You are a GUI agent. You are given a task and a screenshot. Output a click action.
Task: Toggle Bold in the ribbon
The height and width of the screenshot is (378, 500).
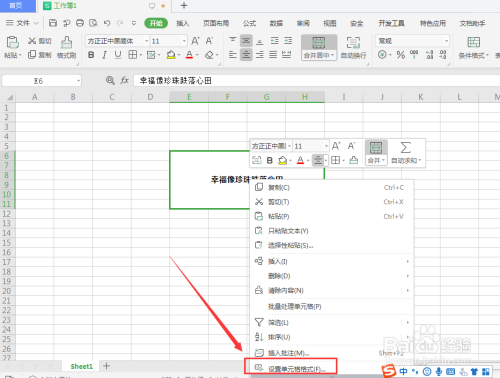[x=91, y=55]
